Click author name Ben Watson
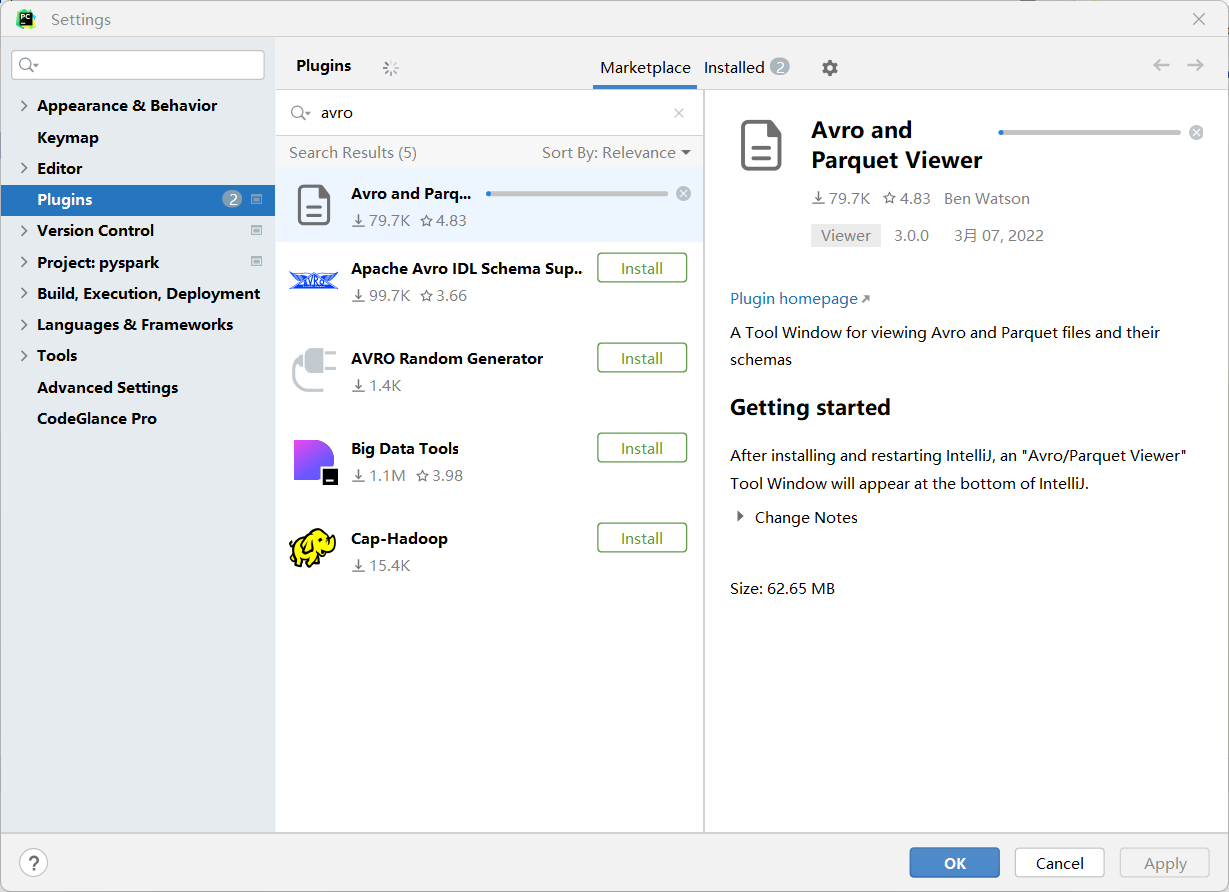The image size is (1229, 892). point(987,198)
